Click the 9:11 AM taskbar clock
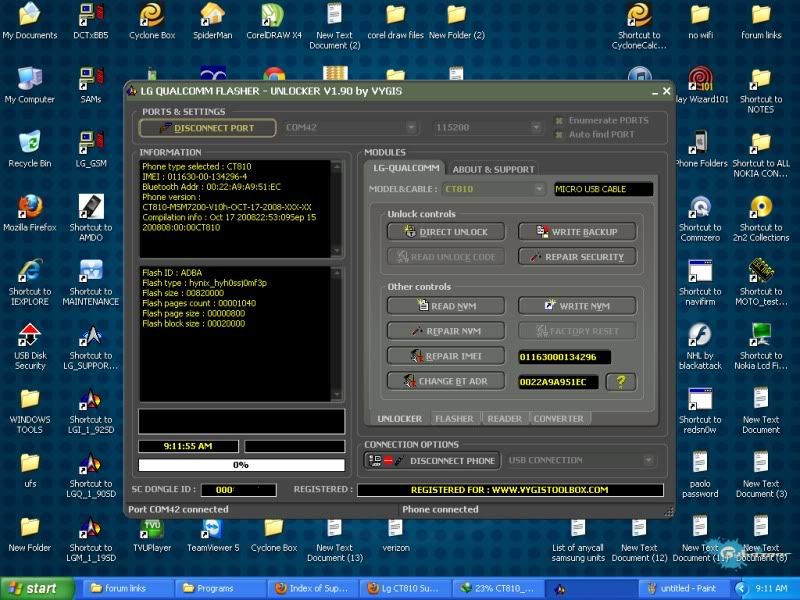800x600 pixels. [771, 588]
